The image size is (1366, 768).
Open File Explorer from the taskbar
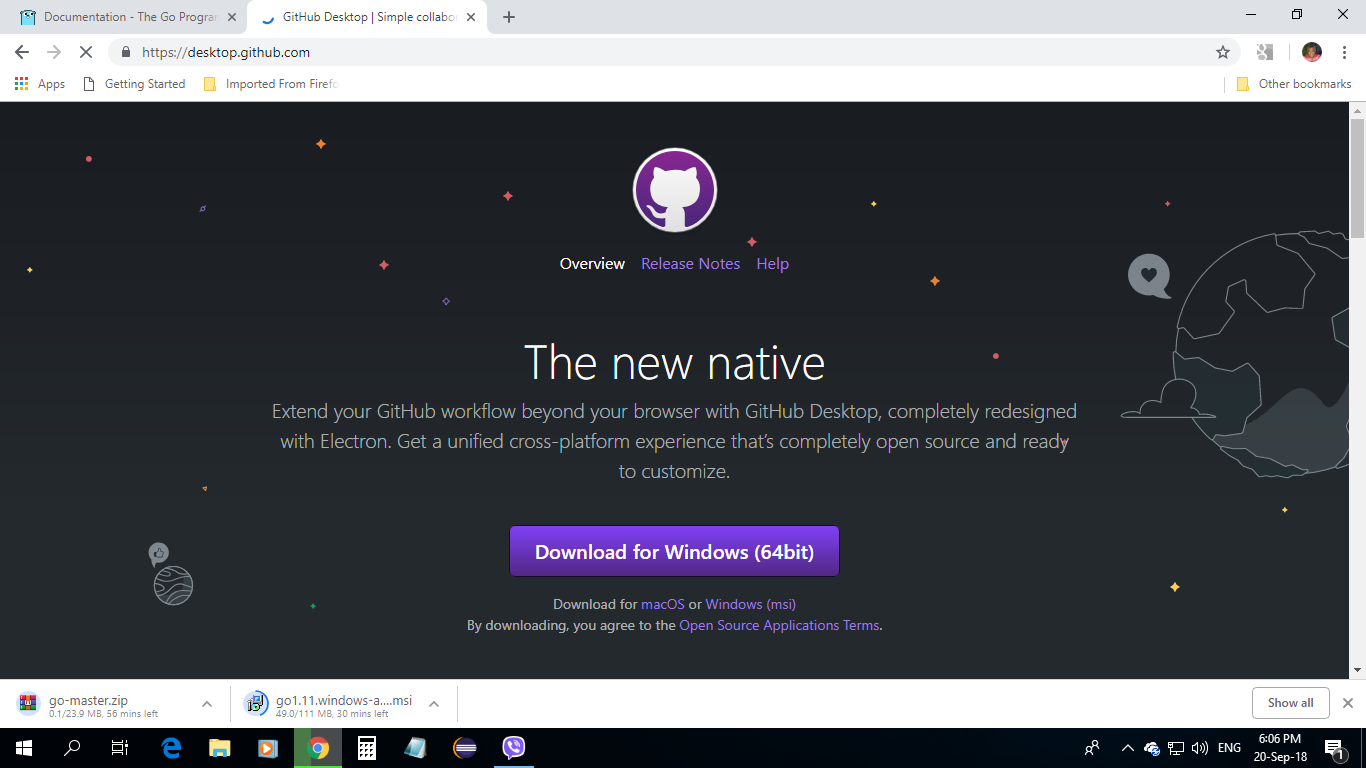219,748
